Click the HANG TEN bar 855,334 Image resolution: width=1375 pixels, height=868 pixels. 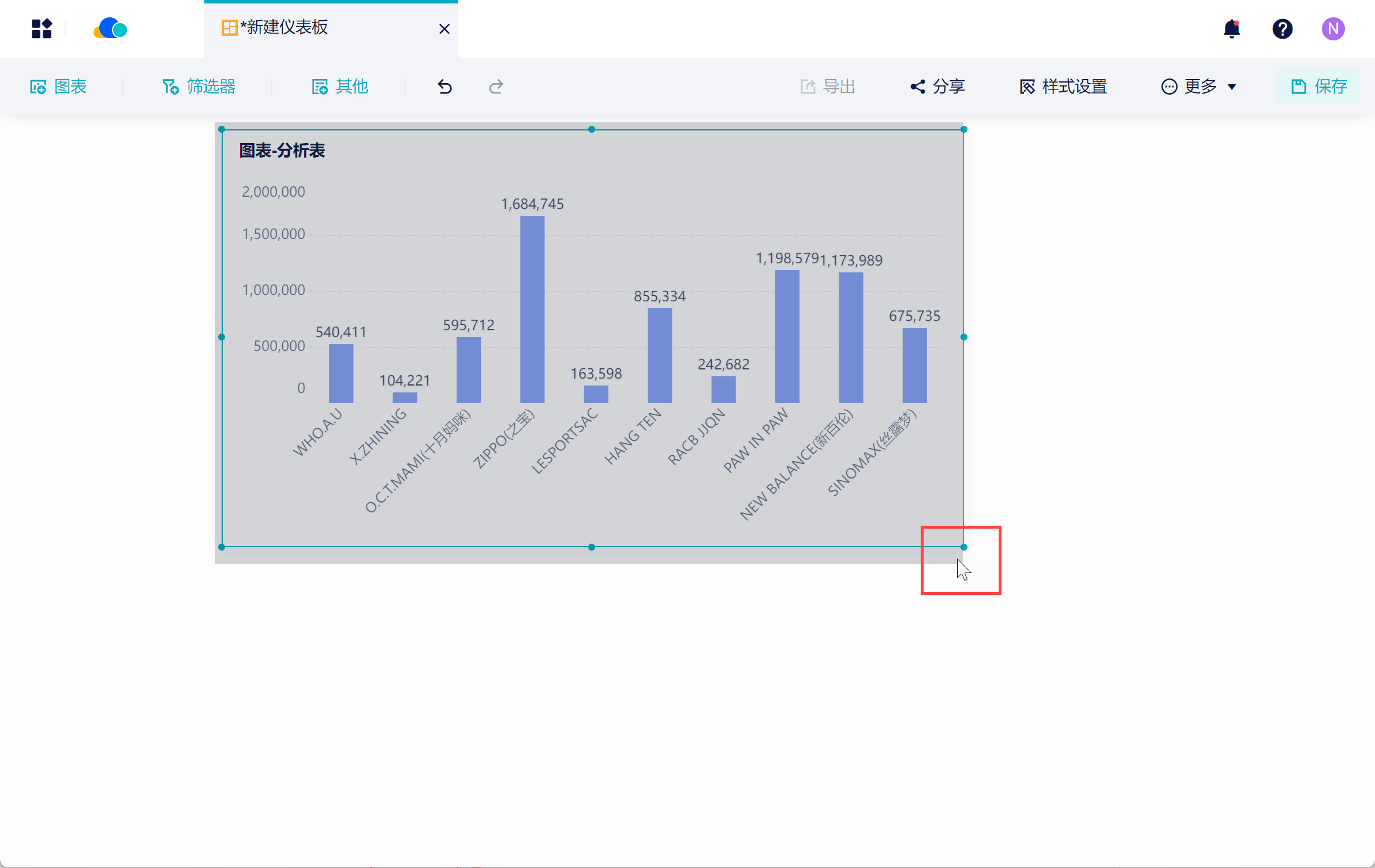660,356
